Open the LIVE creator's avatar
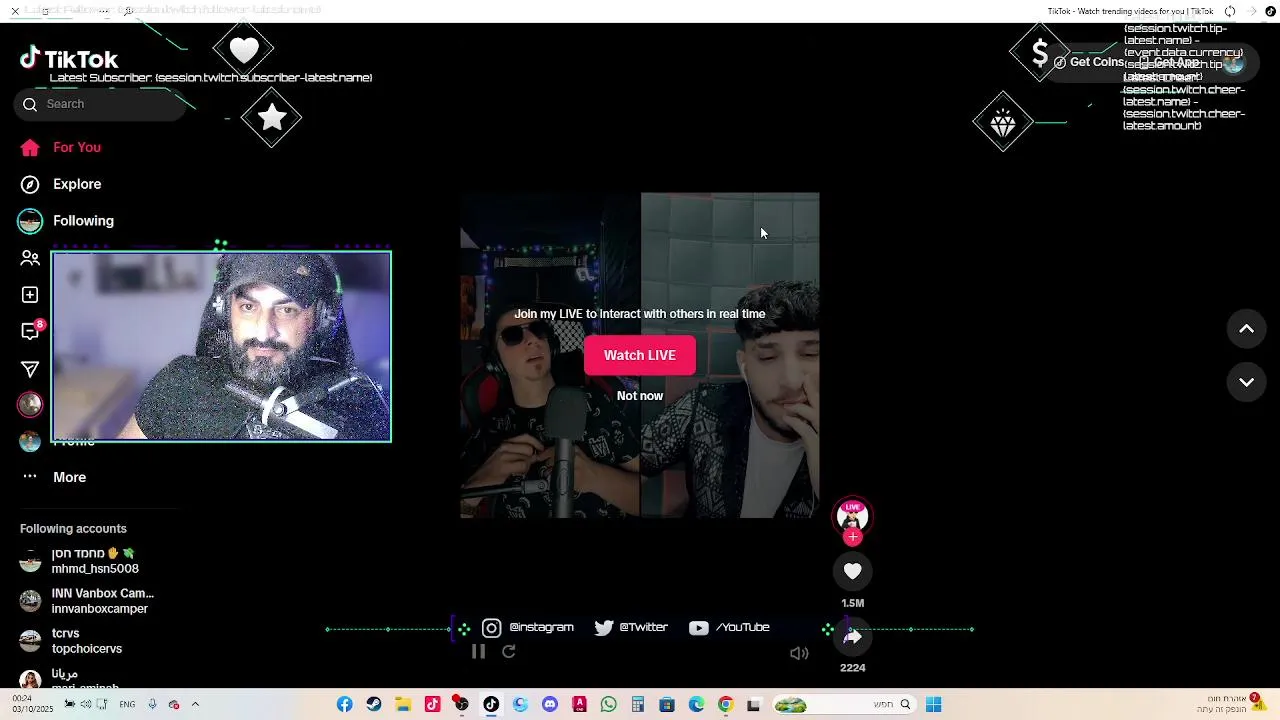The height and width of the screenshot is (720, 1280). pos(852,515)
